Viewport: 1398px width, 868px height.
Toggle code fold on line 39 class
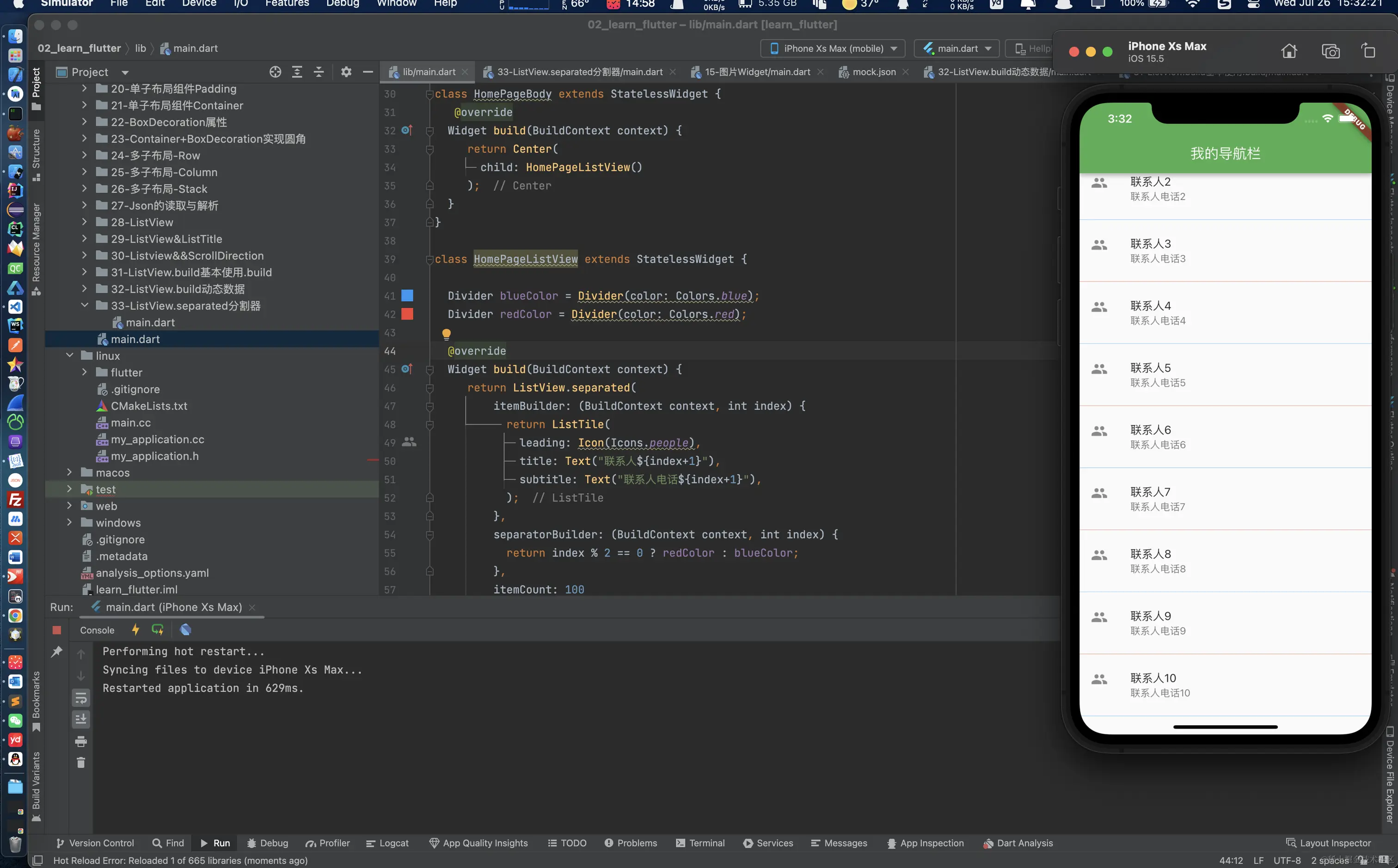click(429, 259)
